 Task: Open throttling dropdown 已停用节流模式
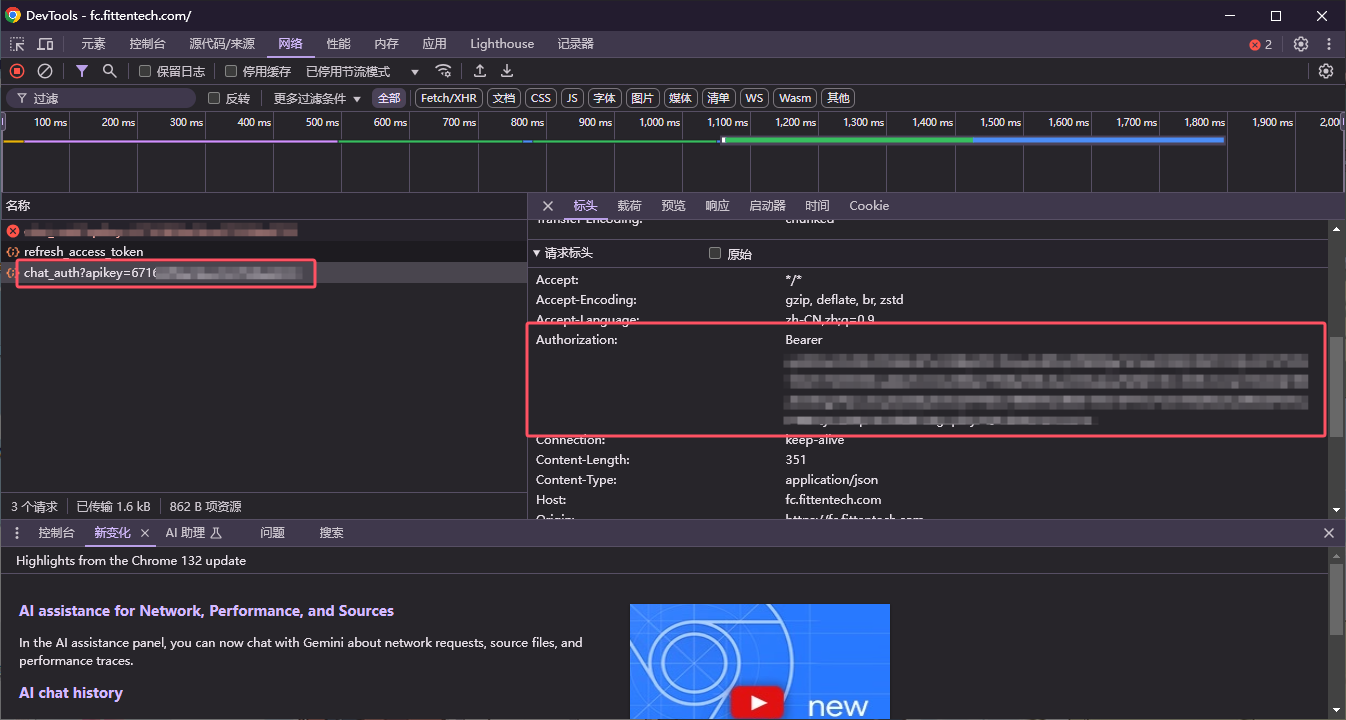coord(363,72)
